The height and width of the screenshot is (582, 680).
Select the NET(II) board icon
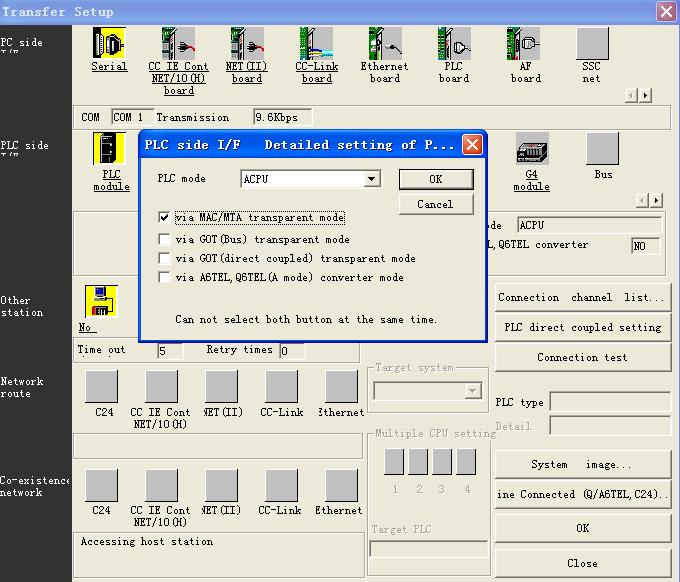[x=246, y=44]
